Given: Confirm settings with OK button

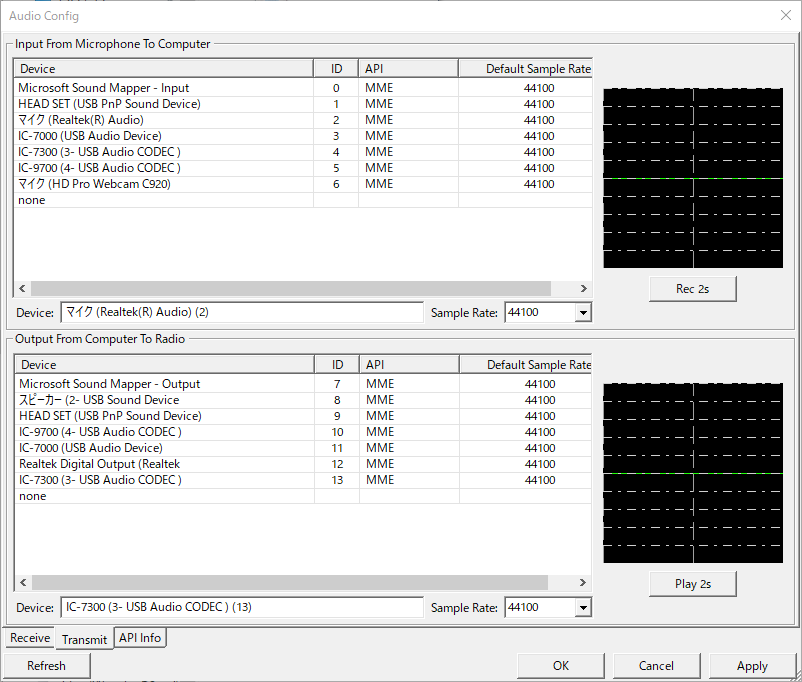Looking at the screenshot, I should coord(561,666).
